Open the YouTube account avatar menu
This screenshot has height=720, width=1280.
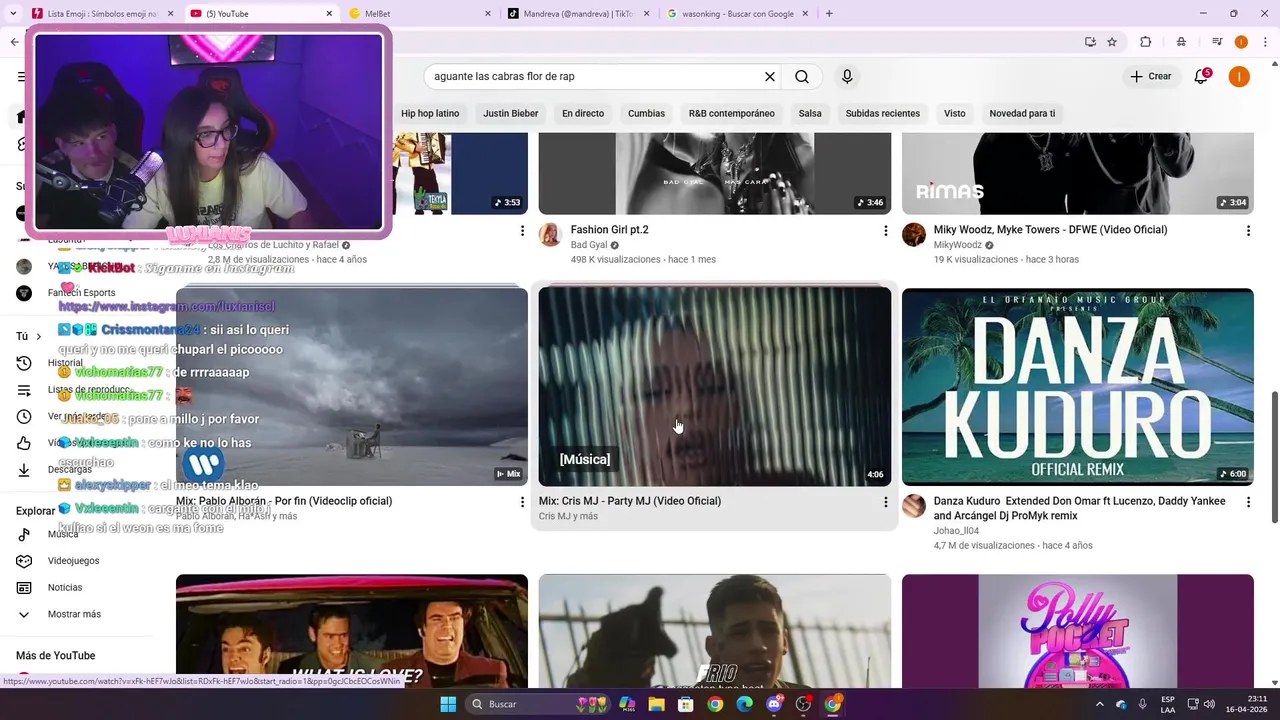(1239, 76)
